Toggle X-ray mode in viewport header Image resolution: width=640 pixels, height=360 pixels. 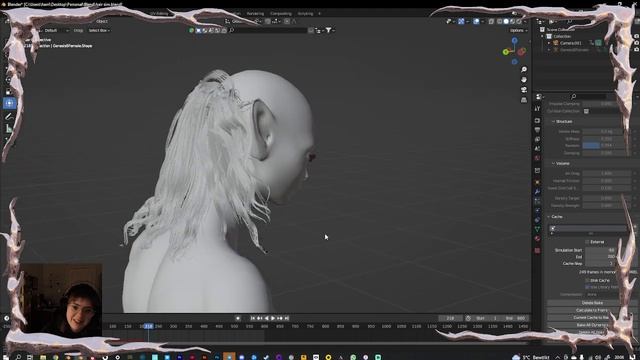[x=491, y=21]
